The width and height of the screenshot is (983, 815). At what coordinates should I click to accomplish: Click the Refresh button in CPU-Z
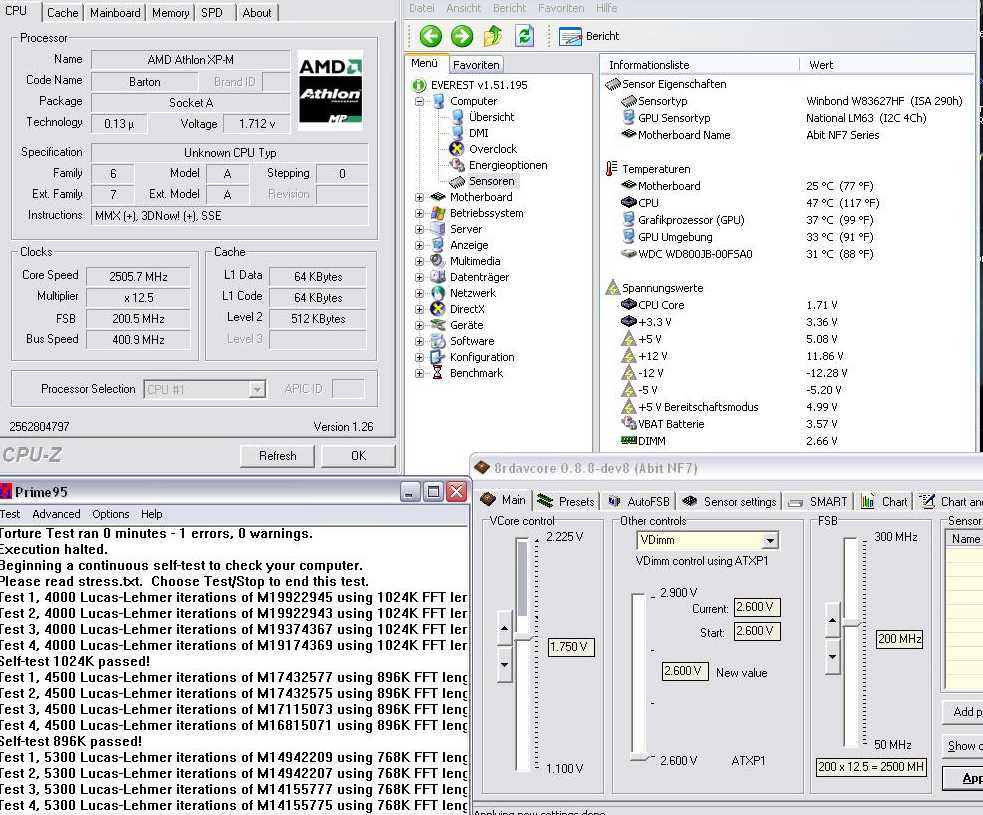click(278, 456)
